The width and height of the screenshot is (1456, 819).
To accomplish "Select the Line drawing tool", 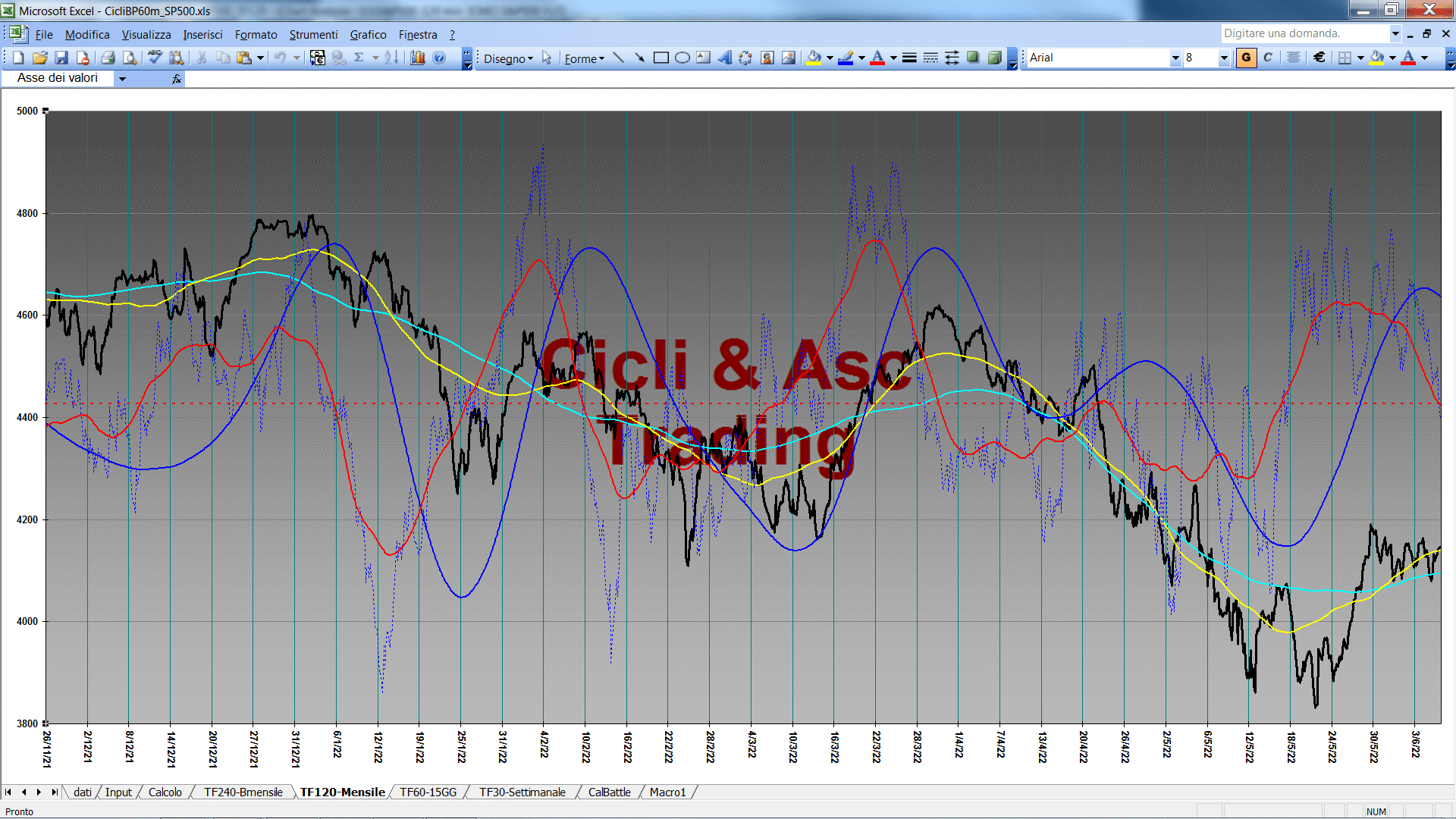I will click(x=618, y=58).
